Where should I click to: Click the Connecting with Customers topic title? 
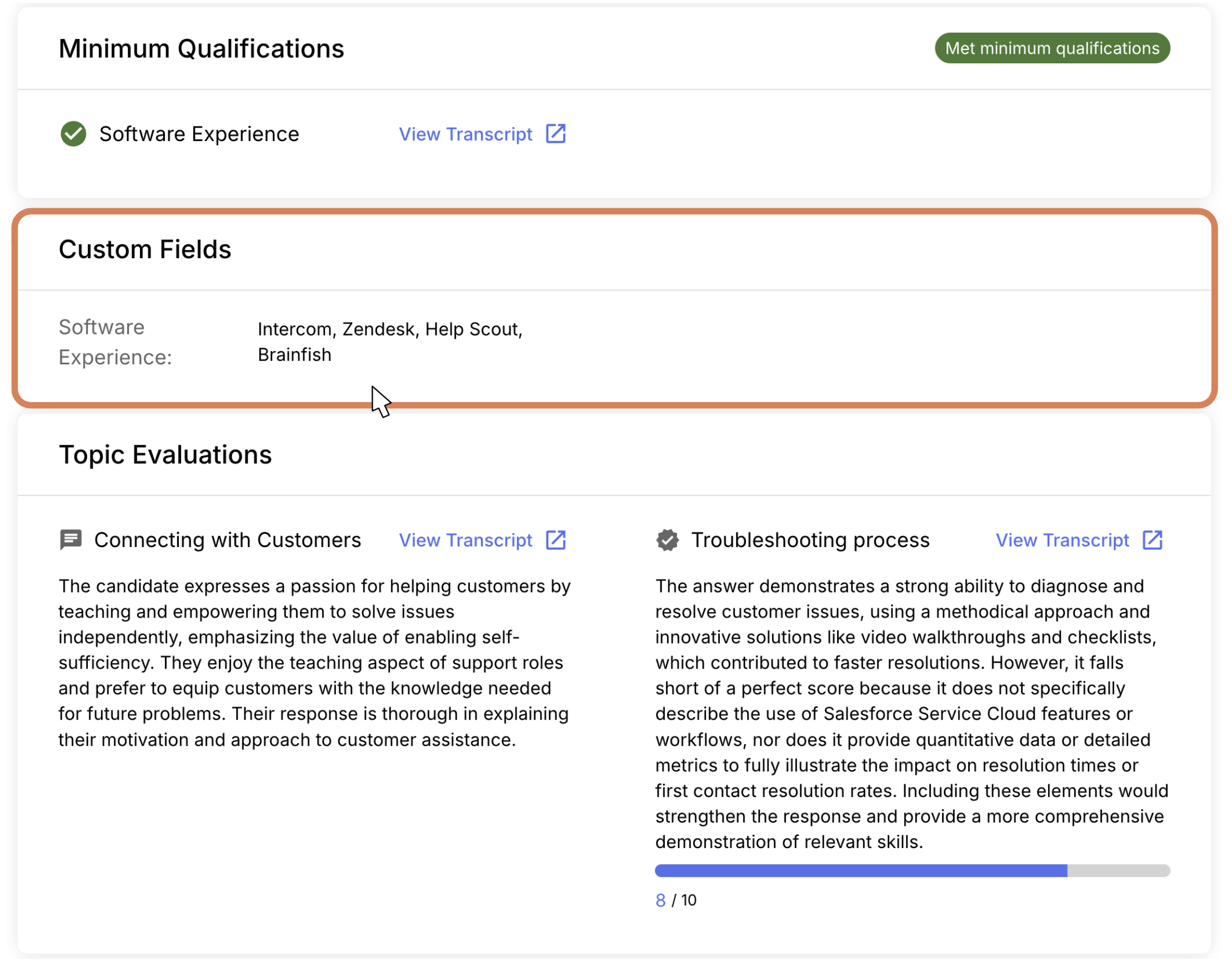(227, 540)
